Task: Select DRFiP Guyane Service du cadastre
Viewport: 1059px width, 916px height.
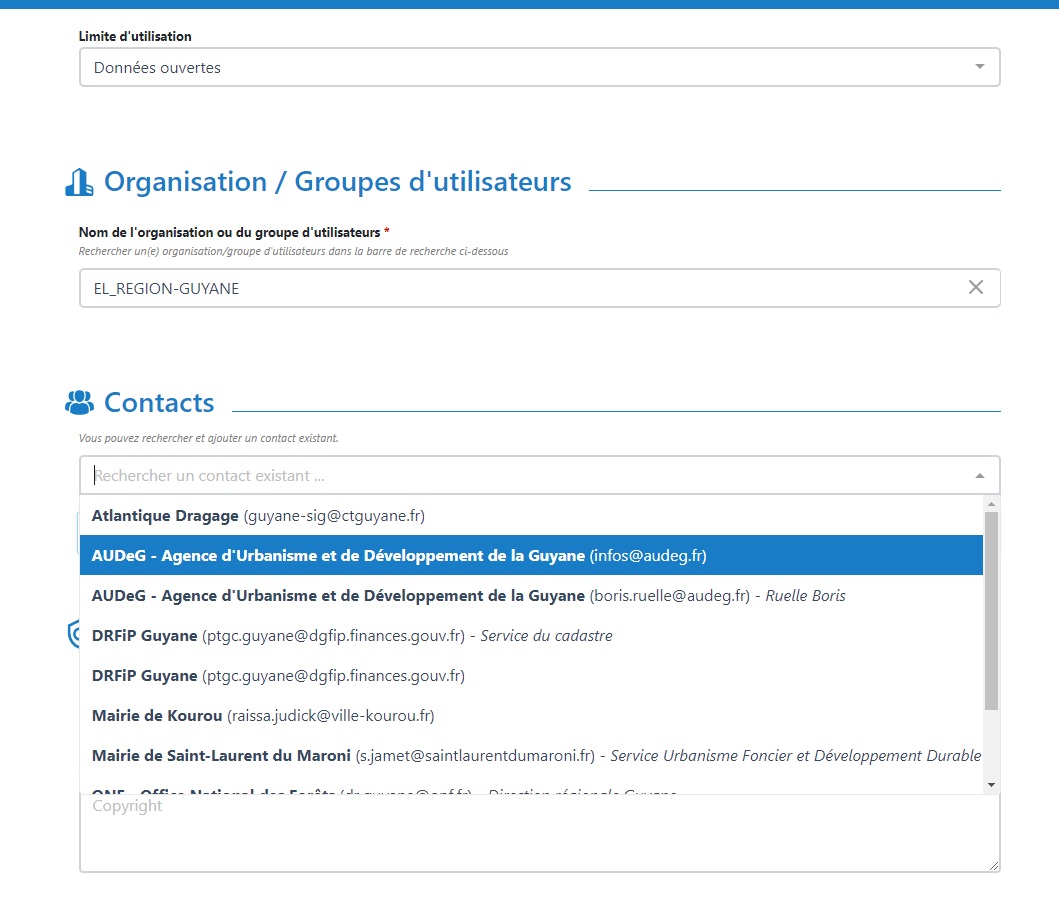Action: pyautogui.click(x=351, y=636)
